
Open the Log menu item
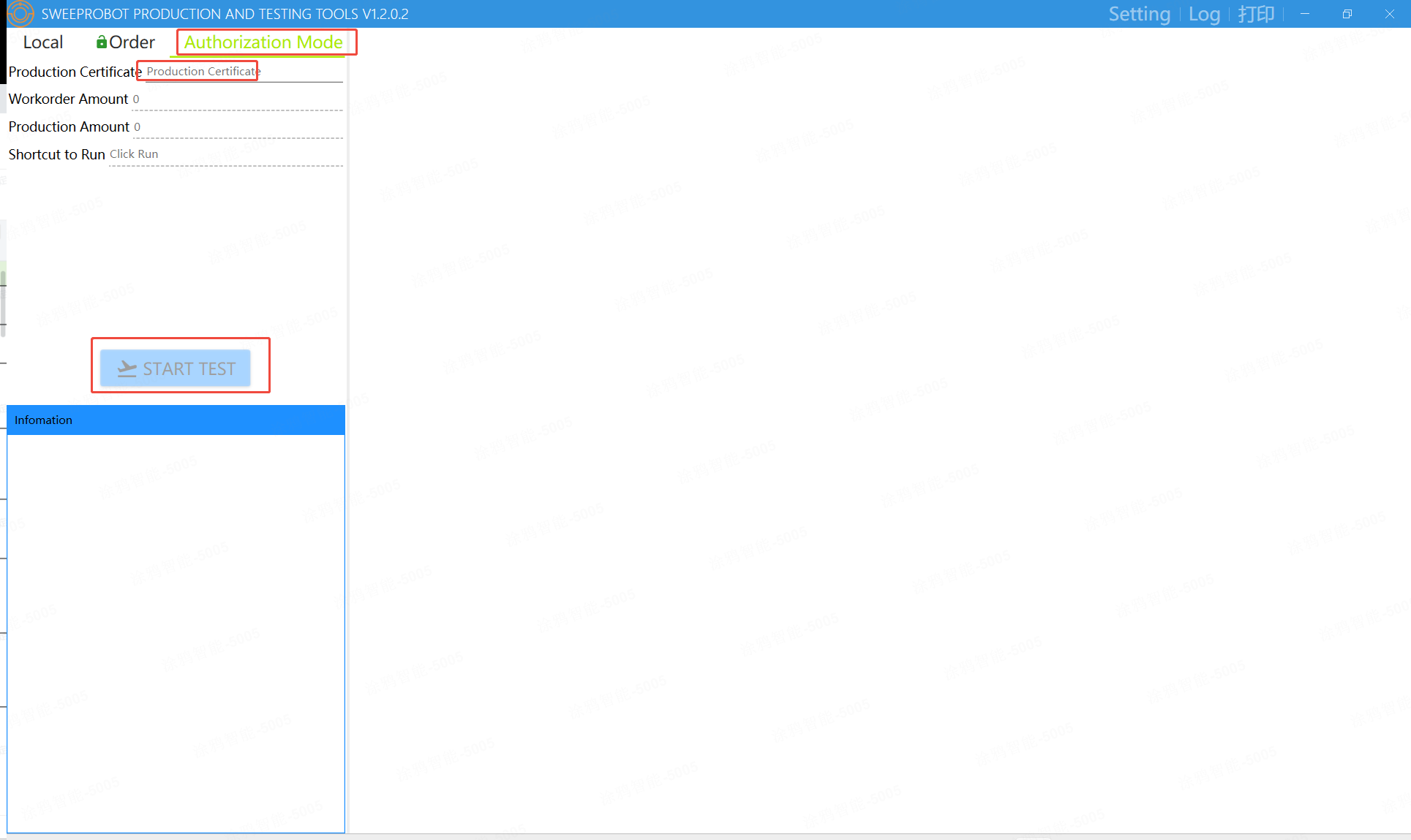click(x=1204, y=14)
